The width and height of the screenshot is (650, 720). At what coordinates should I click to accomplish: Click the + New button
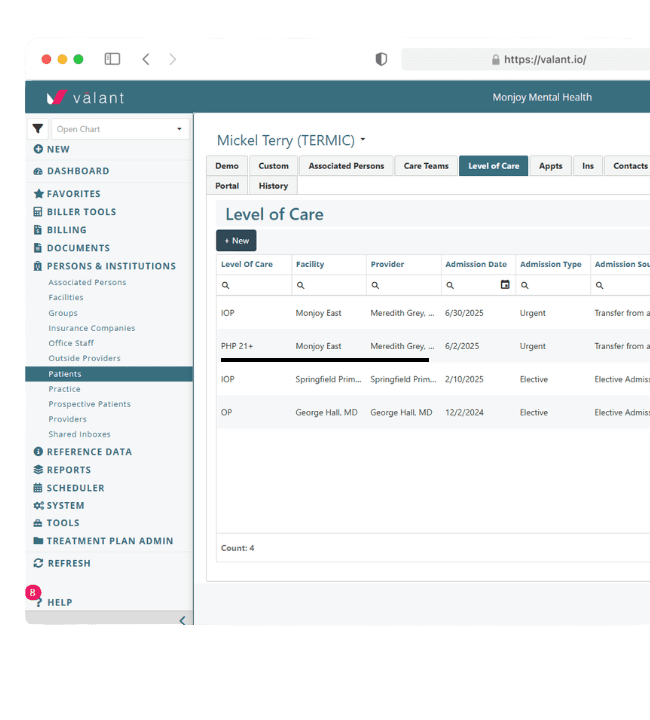236,241
